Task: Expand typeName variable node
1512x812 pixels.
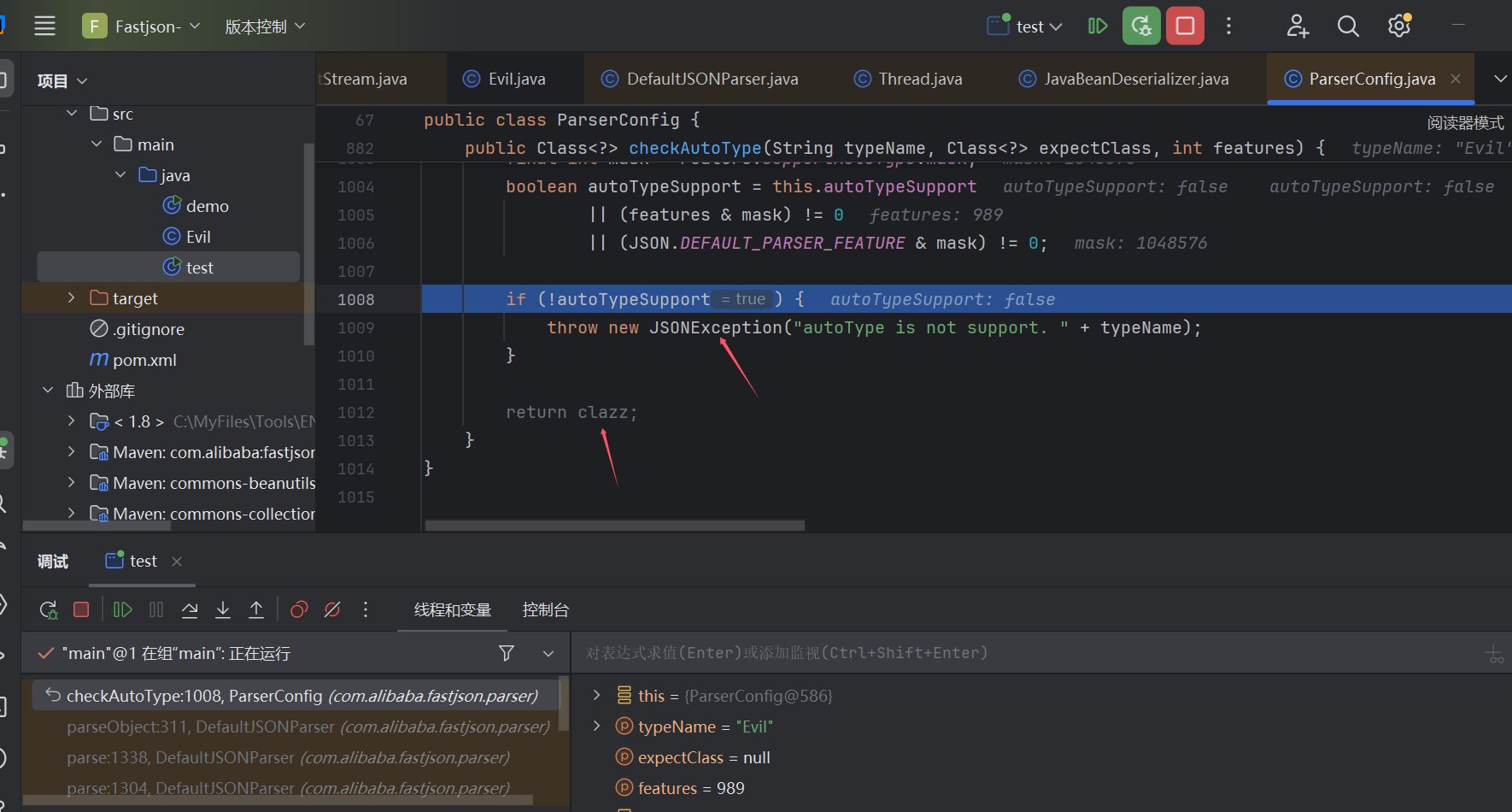Action: 596,726
